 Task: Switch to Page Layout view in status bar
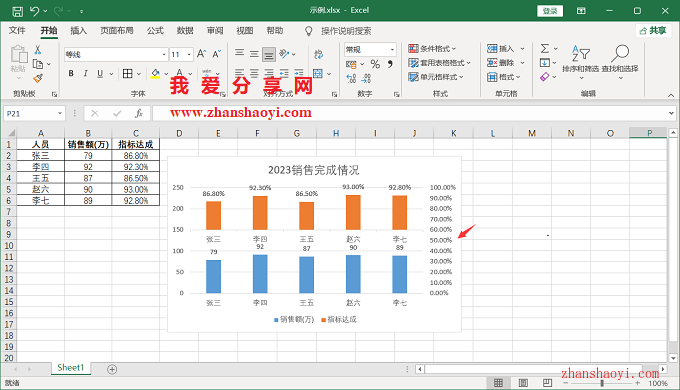pyautogui.click(x=523, y=383)
